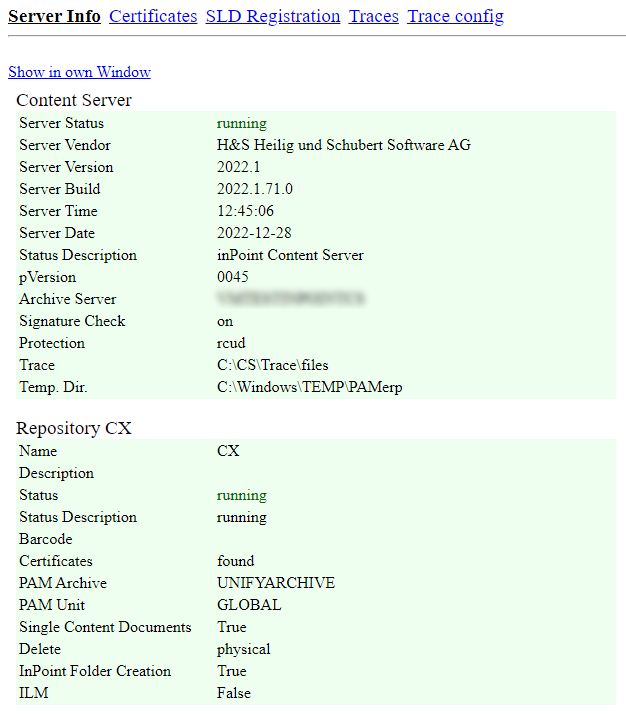Select the PAM Archive value UNIFYARCHIVE

(276, 583)
